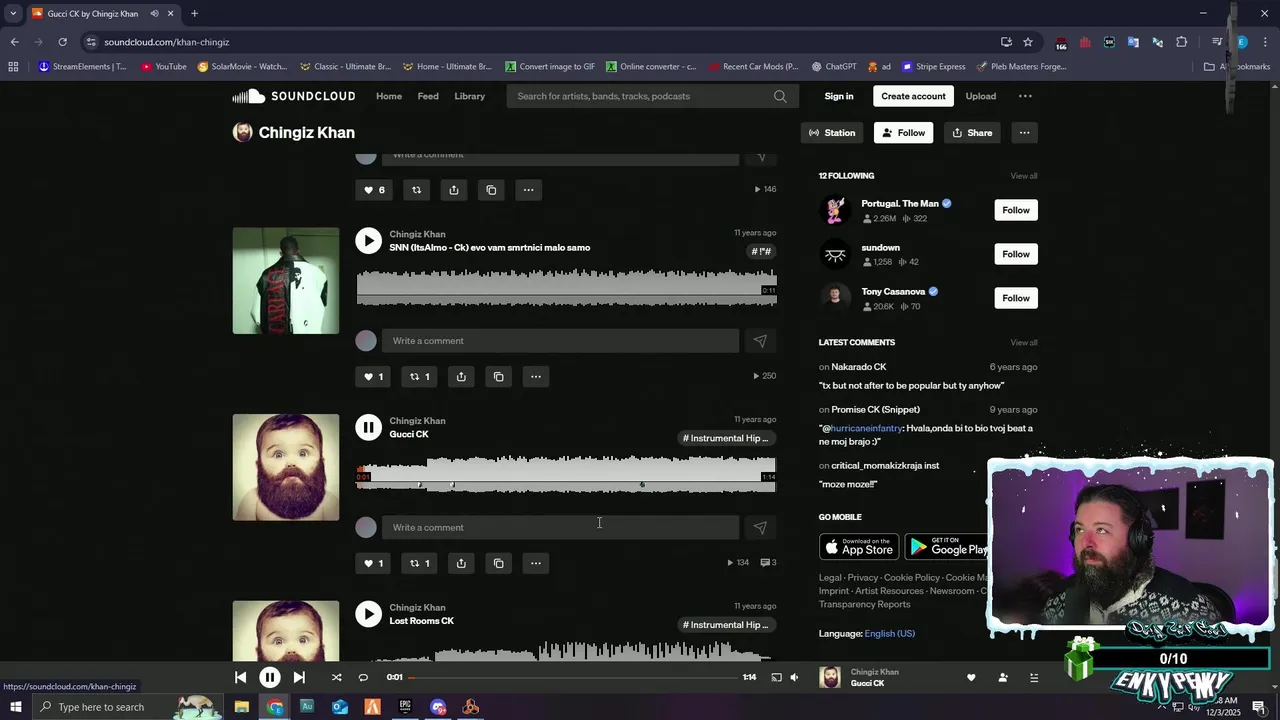This screenshot has width=1280, height=720.
Task: Follow sundown
Action: coord(1016,254)
